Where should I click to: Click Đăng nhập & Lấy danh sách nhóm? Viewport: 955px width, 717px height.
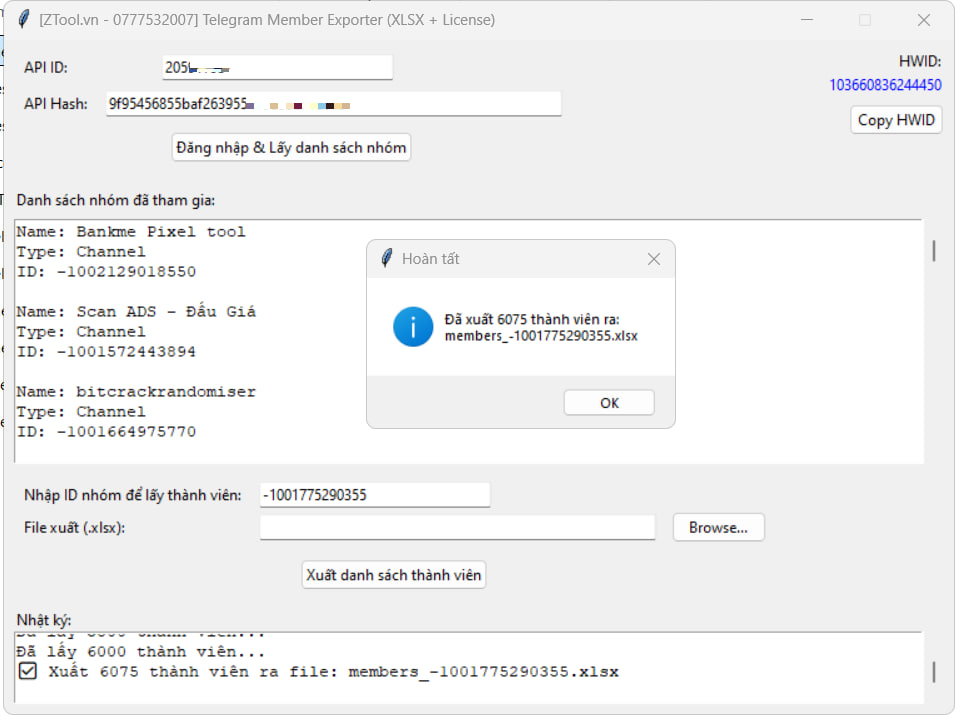pos(291,148)
